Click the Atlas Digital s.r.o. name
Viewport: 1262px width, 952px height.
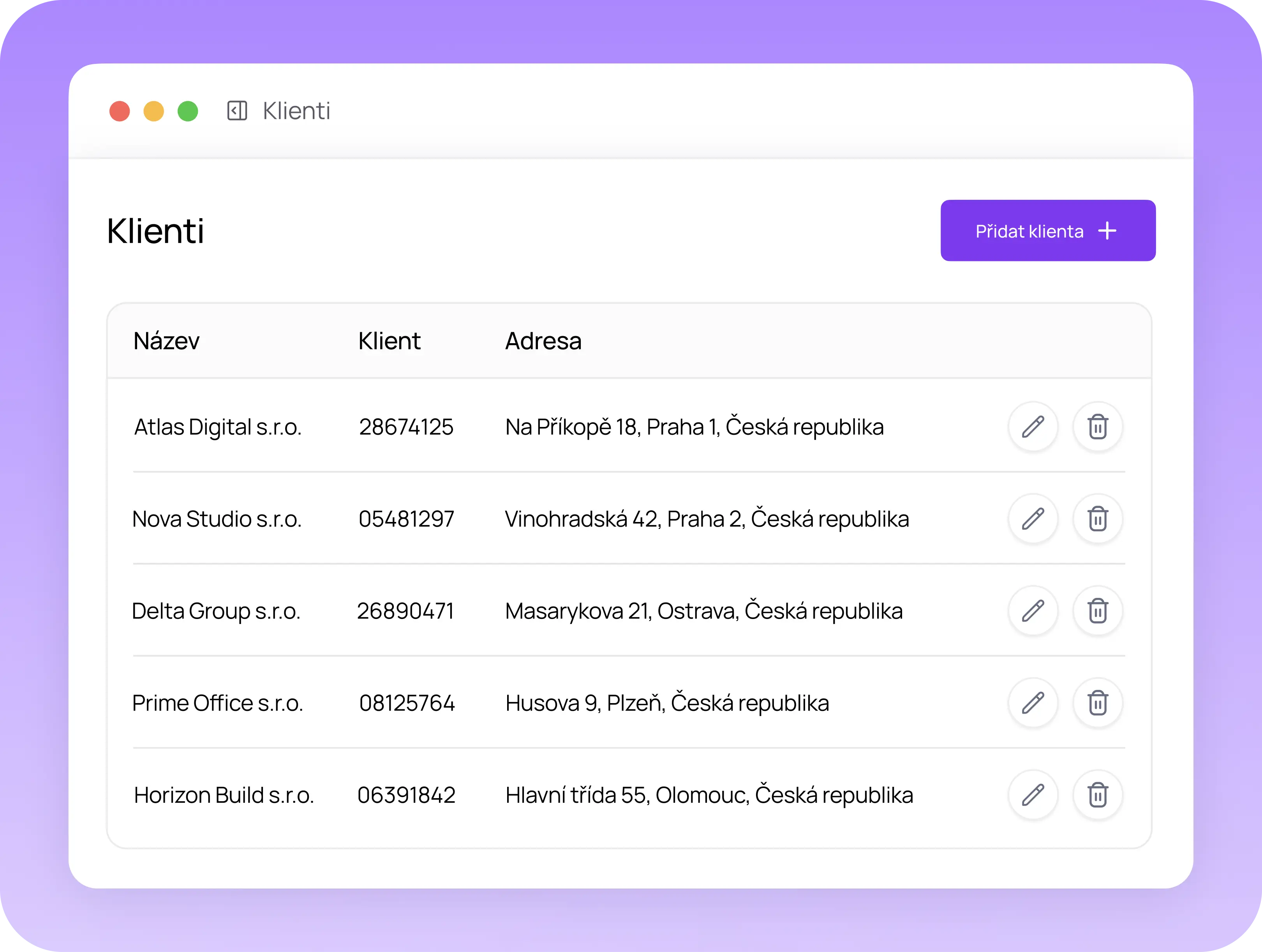[x=217, y=427]
